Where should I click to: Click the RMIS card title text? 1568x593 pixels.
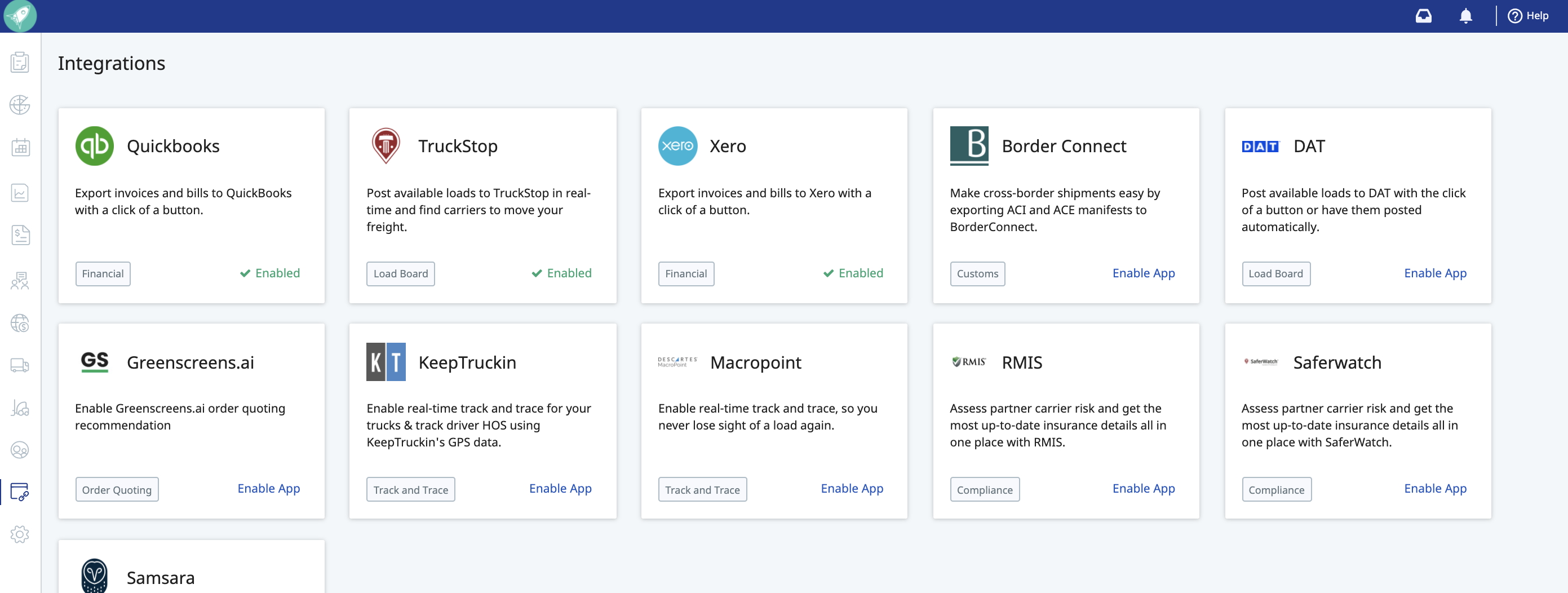coord(1021,362)
